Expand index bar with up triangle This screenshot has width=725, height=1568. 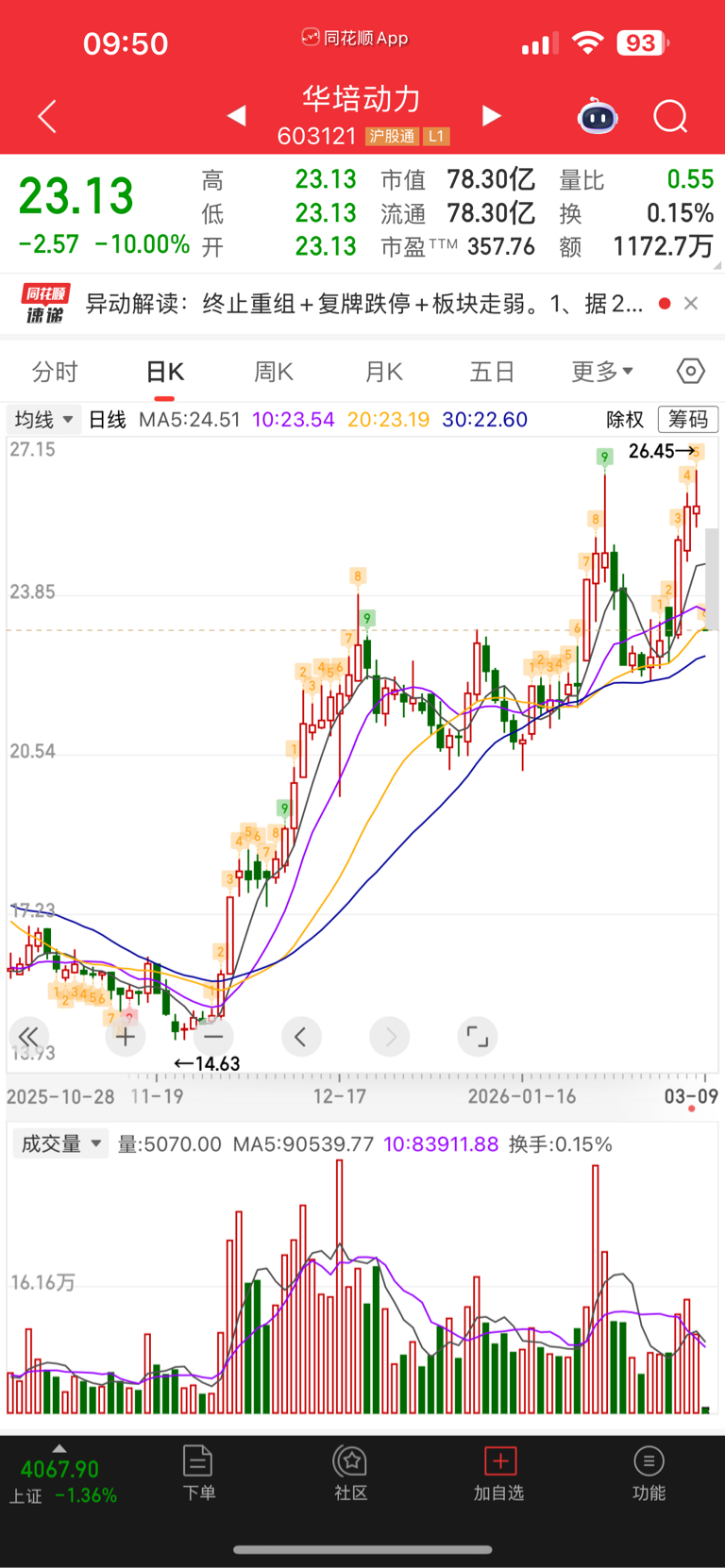tap(59, 1448)
